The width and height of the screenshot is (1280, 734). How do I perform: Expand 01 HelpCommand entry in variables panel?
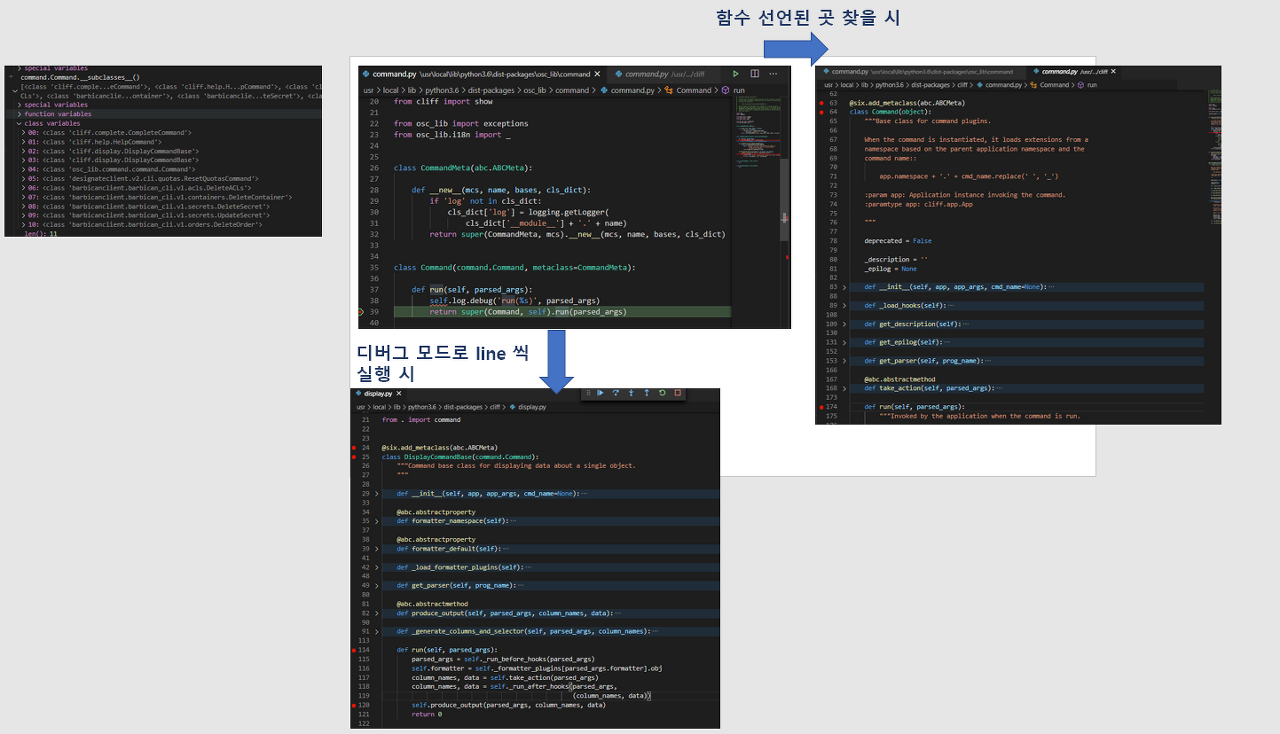coord(23,142)
